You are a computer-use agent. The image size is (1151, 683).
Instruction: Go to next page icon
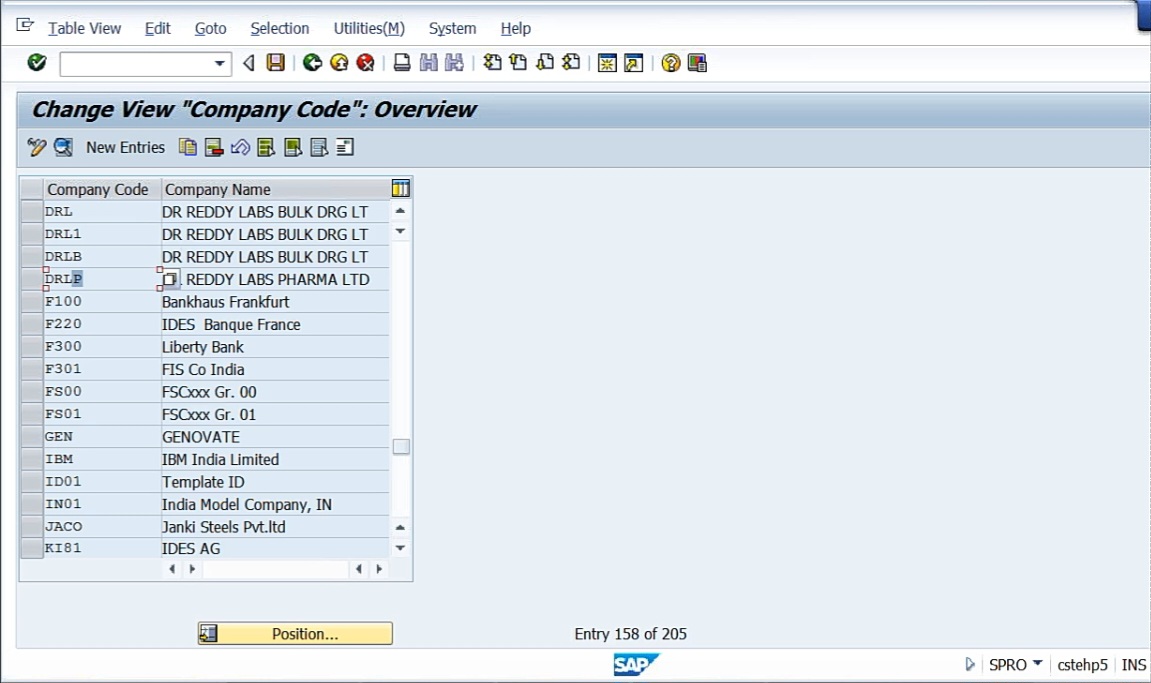point(545,63)
